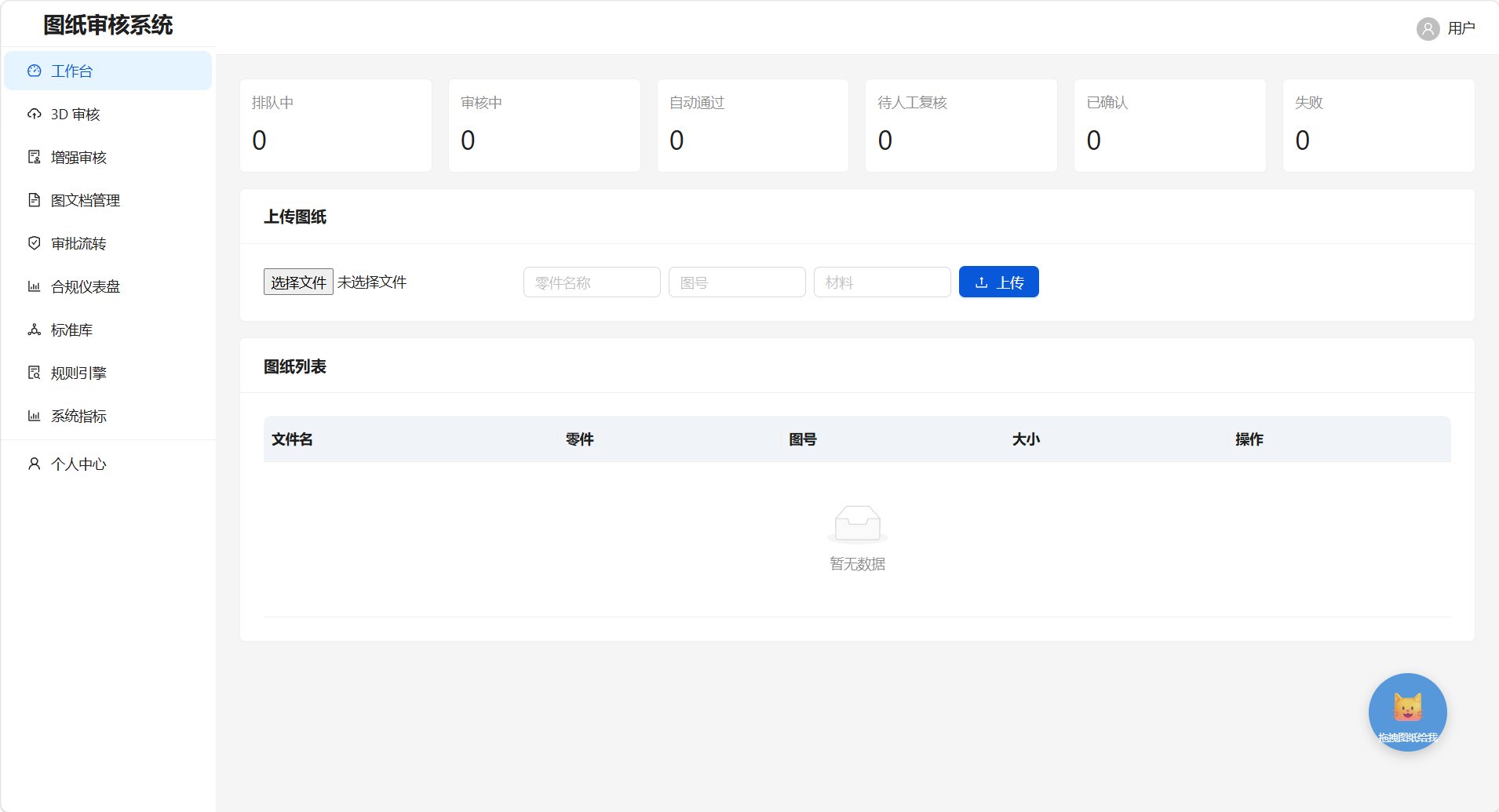Viewport: 1499px width, 812px height.
Task: Click the 系统指标 bar chart icon
Action: pos(34,416)
